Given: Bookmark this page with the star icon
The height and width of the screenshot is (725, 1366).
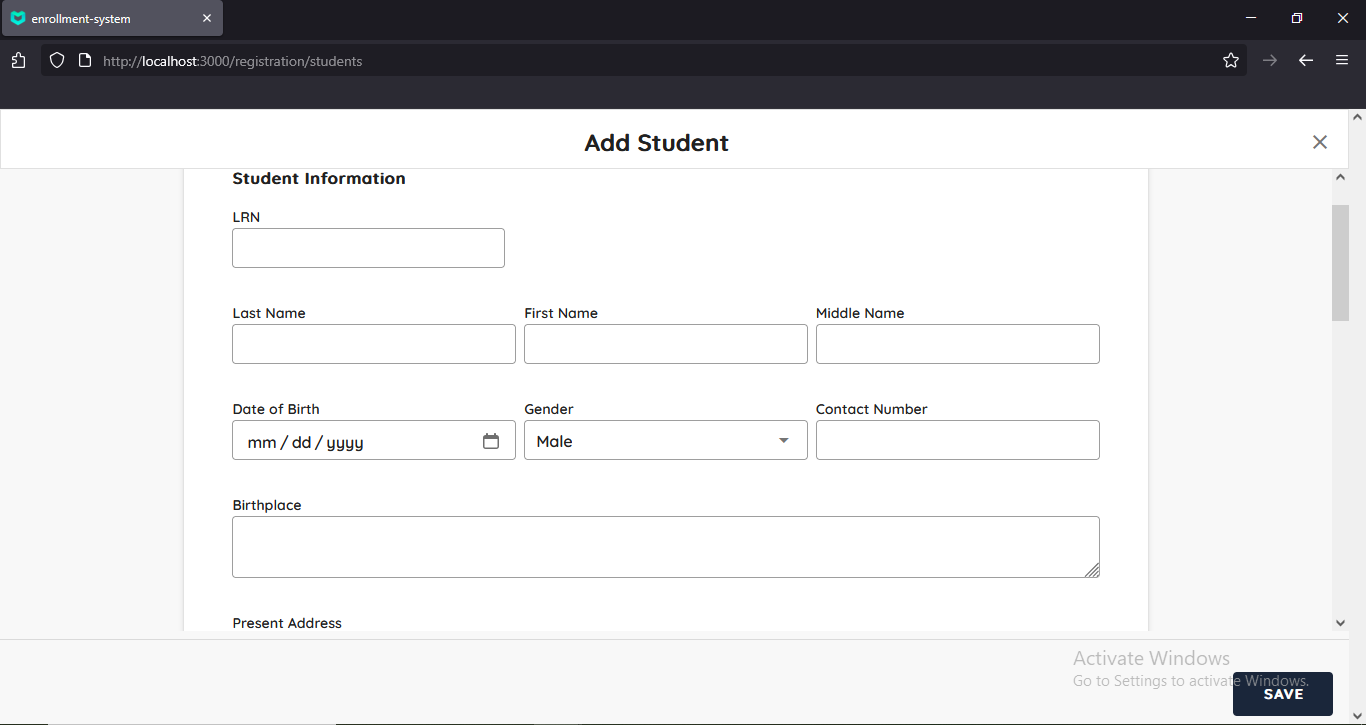Looking at the screenshot, I should tap(1231, 61).
